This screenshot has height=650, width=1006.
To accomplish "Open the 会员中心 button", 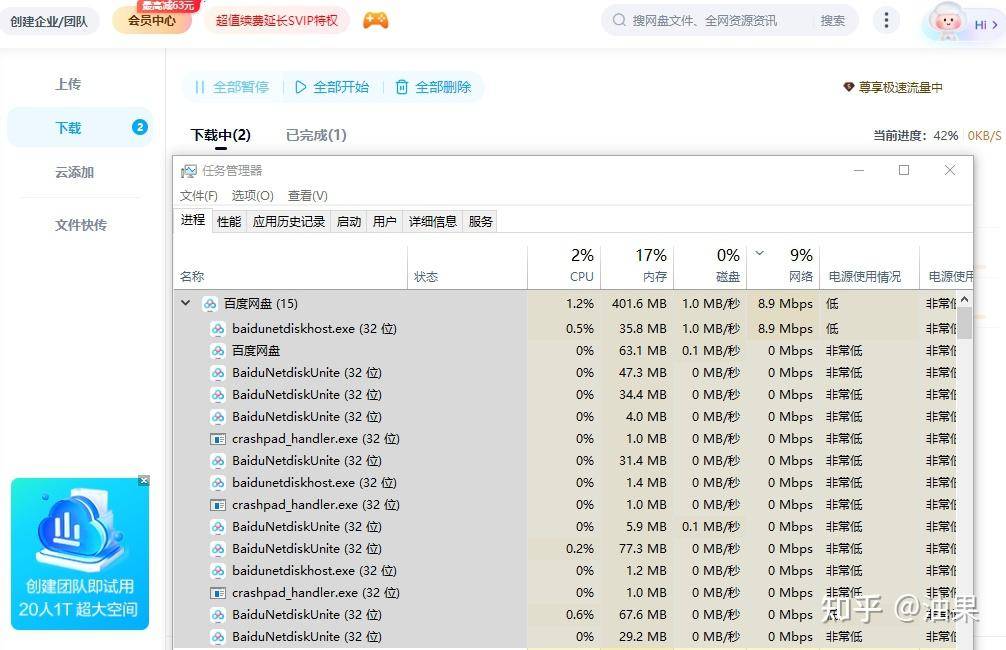I will (x=151, y=21).
